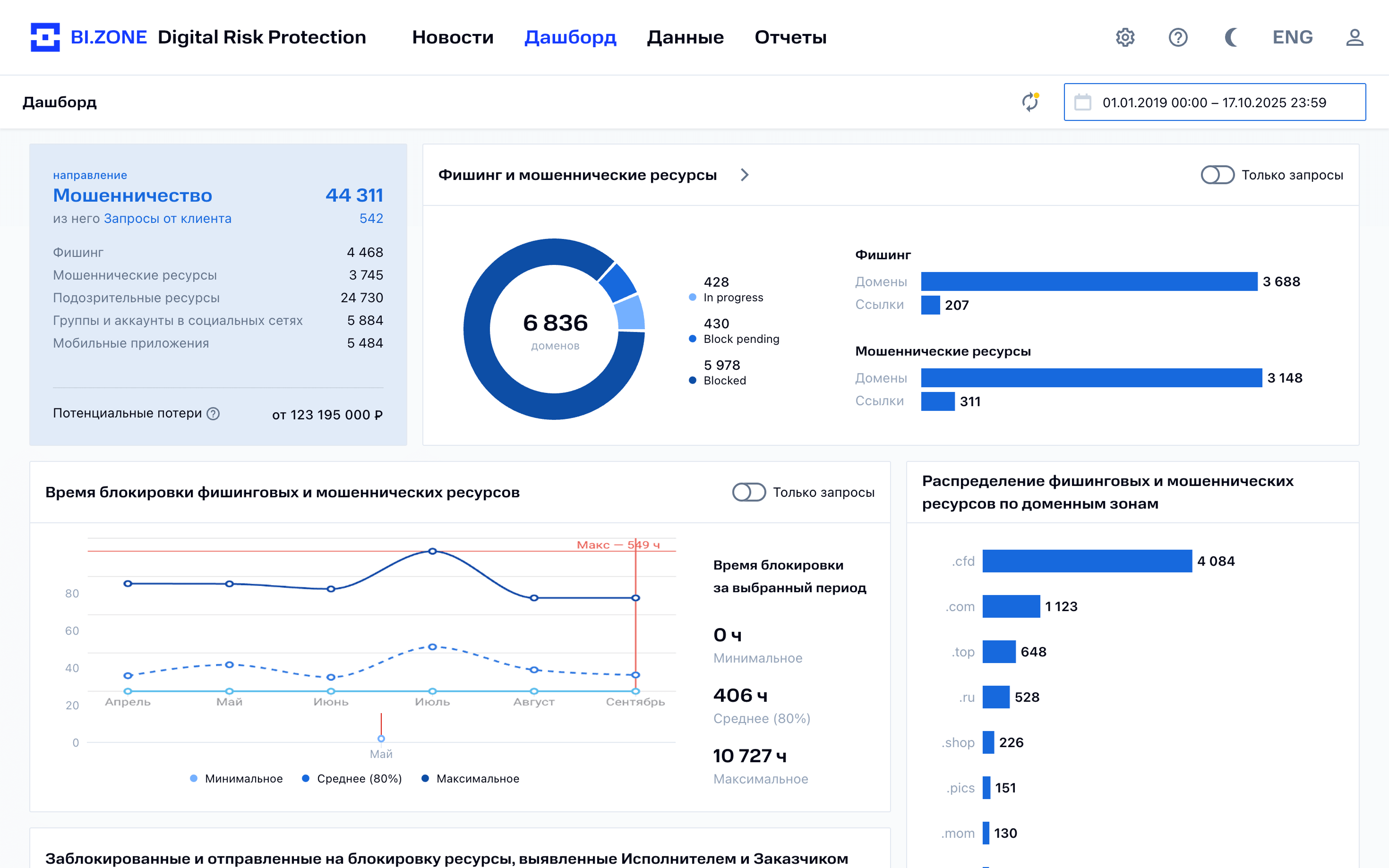Open the user profile icon
Image resolution: width=1389 pixels, height=868 pixels.
coord(1355,37)
